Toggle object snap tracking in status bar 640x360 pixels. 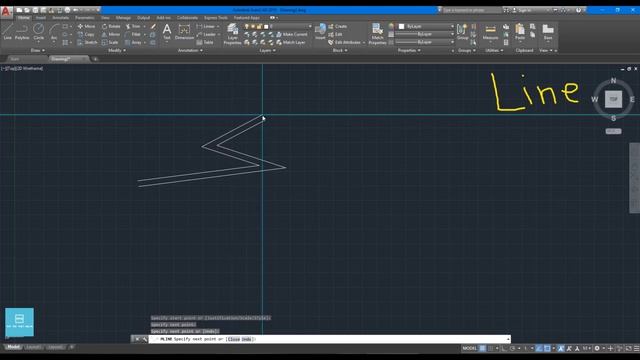539,348
